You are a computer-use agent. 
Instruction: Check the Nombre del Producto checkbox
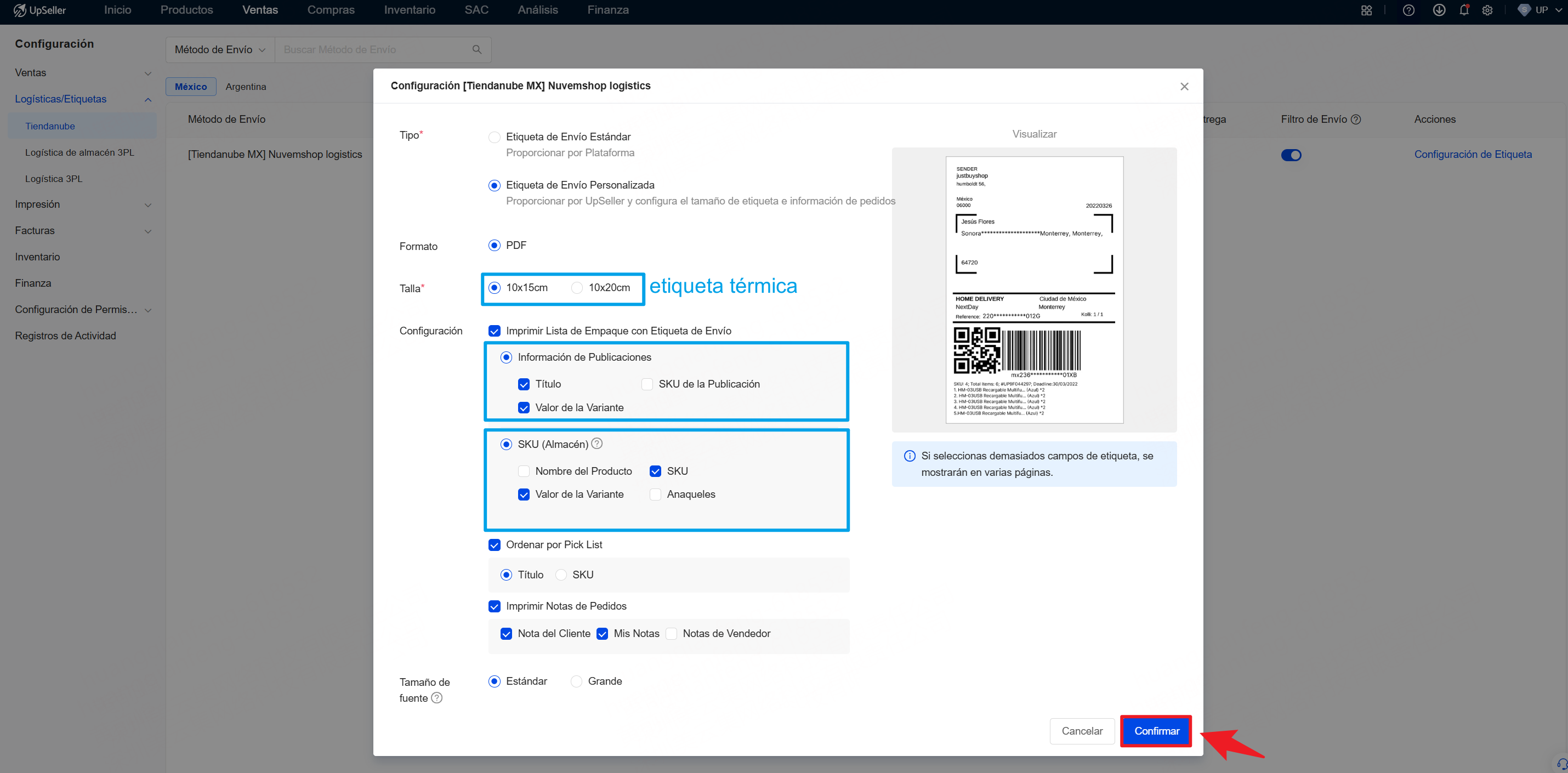click(x=524, y=471)
